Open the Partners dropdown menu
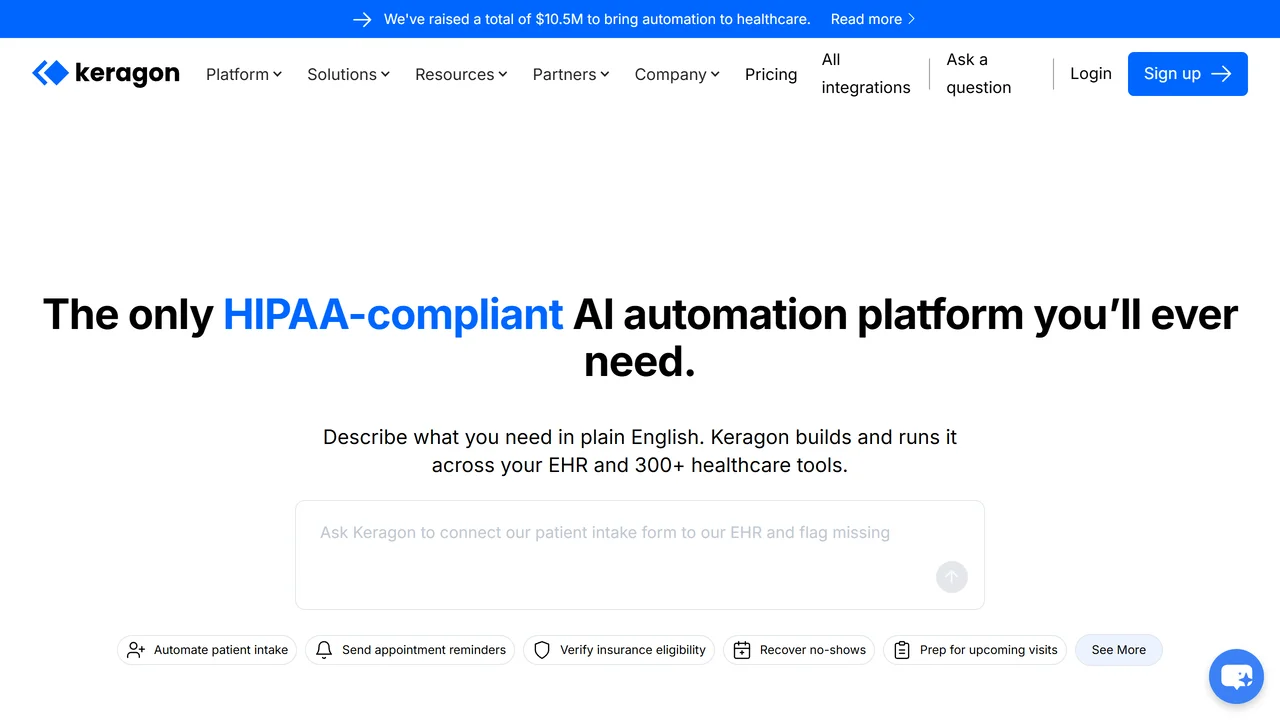 pos(571,74)
